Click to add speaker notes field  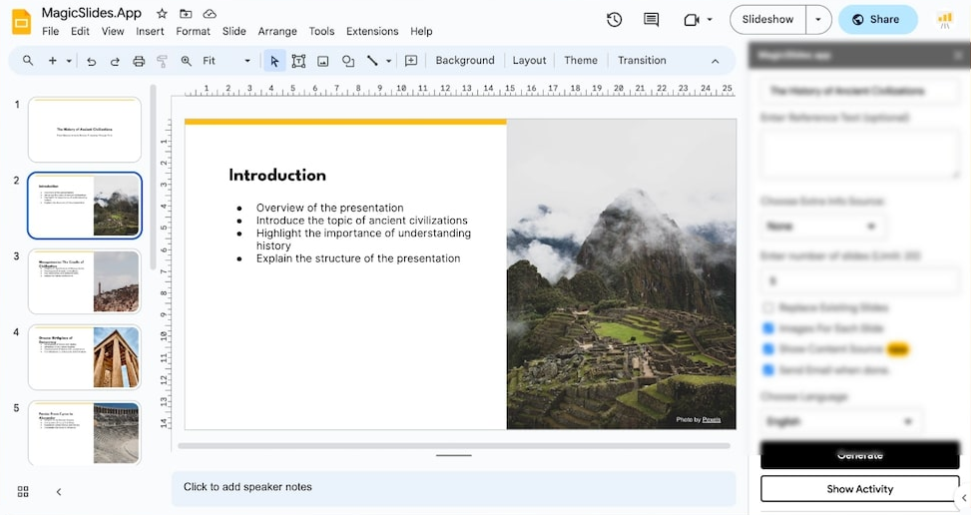pos(453,488)
